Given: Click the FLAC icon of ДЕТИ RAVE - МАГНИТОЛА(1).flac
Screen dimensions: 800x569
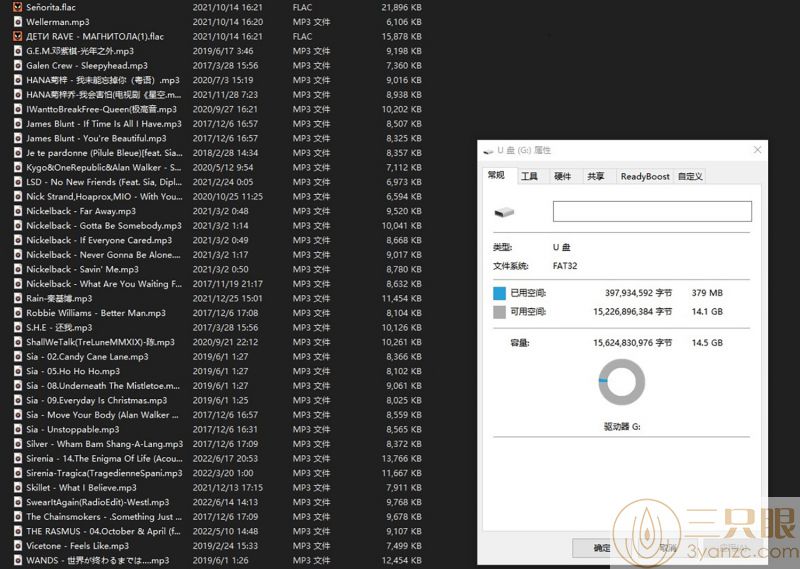Looking at the screenshot, I should 18,36.
